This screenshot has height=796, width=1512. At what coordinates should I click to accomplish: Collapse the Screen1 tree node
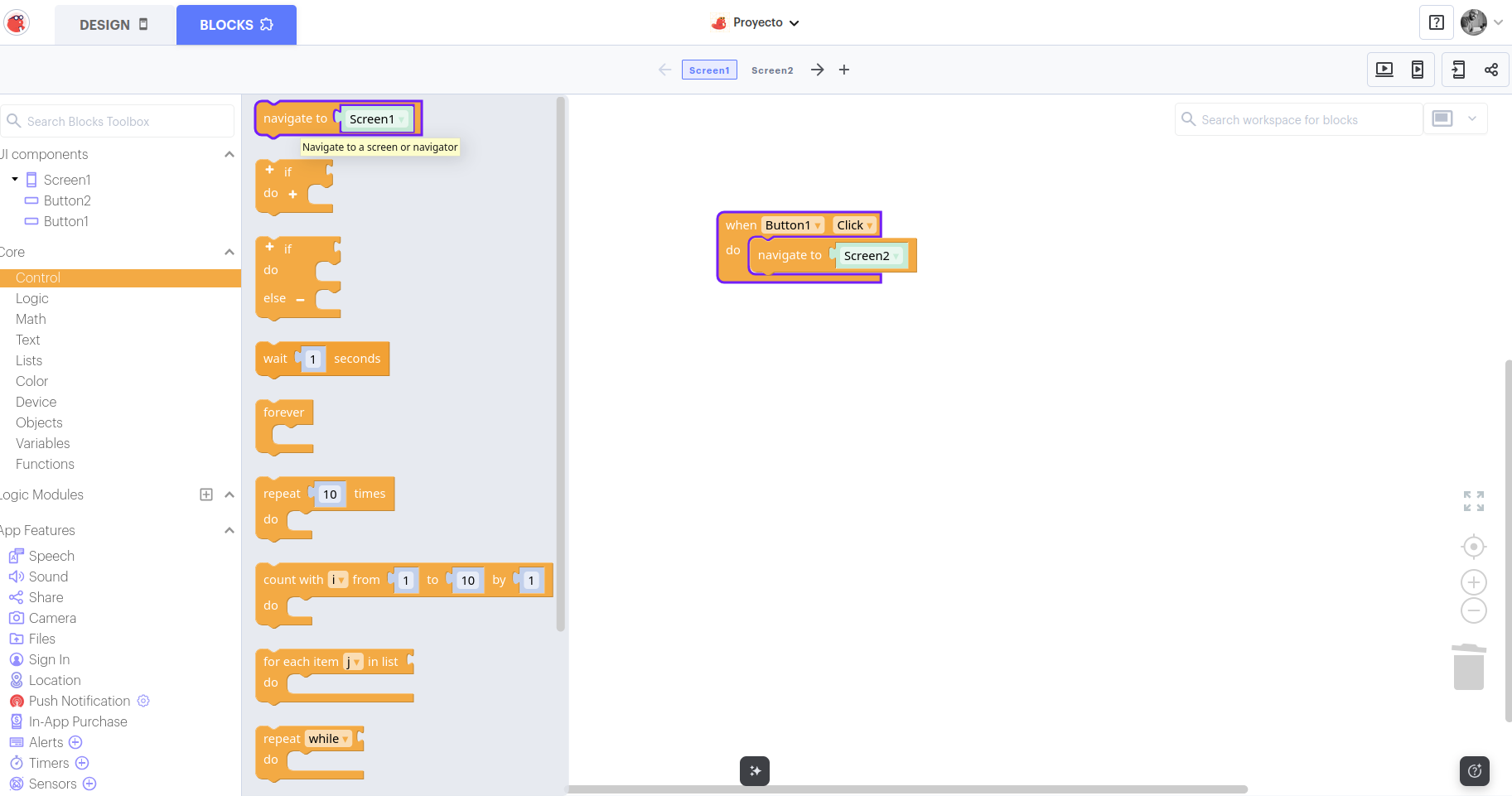[x=15, y=179]
